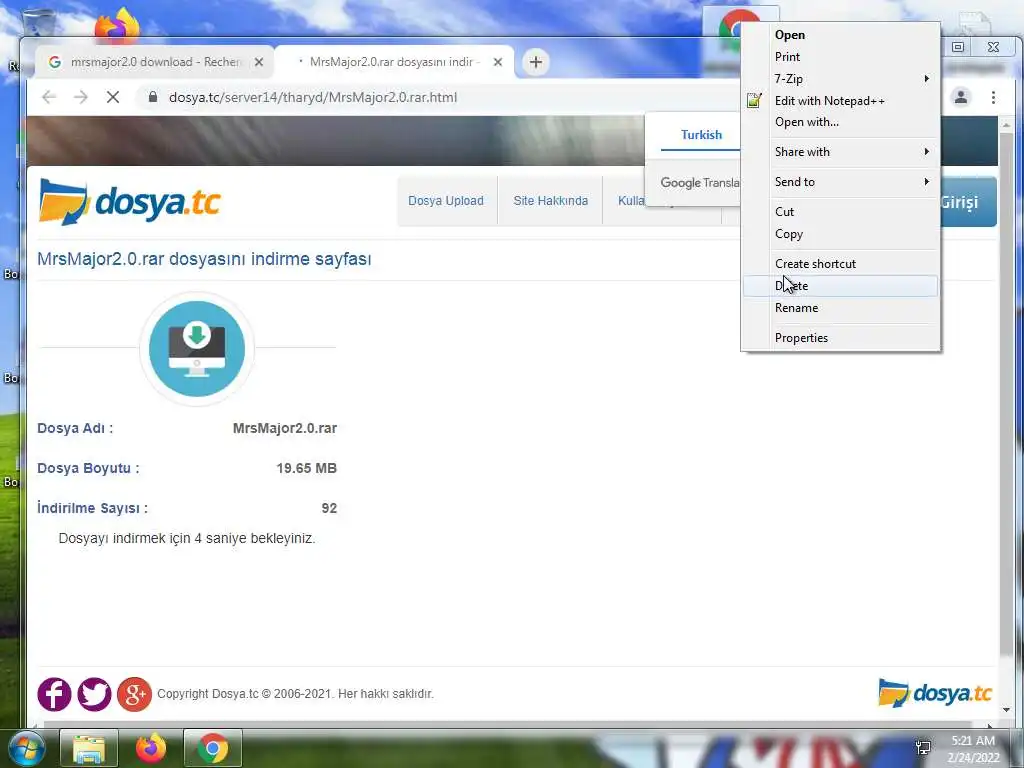Click the Girişi button
Screen dimensions: 1024x768
968,202
